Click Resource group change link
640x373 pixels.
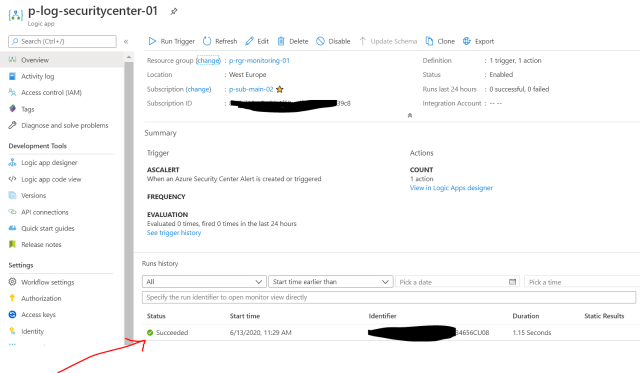[208, 60]
